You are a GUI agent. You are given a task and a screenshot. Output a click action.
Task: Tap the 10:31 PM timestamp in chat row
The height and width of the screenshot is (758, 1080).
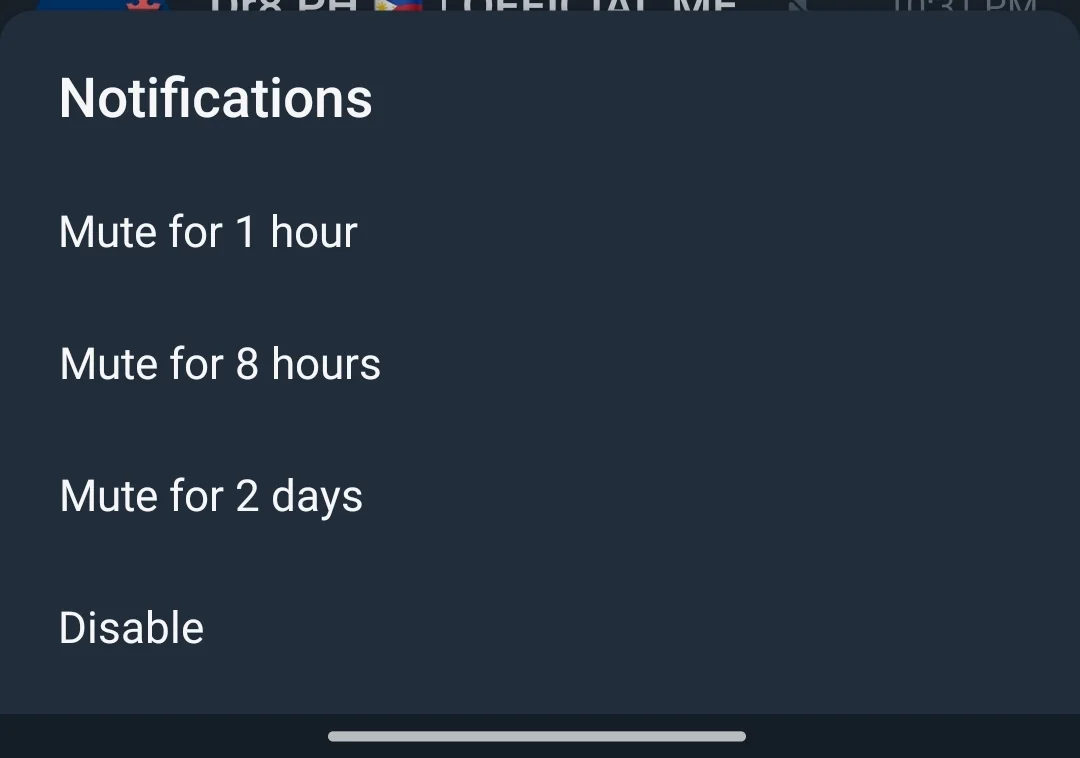click(x=964, y=6)
